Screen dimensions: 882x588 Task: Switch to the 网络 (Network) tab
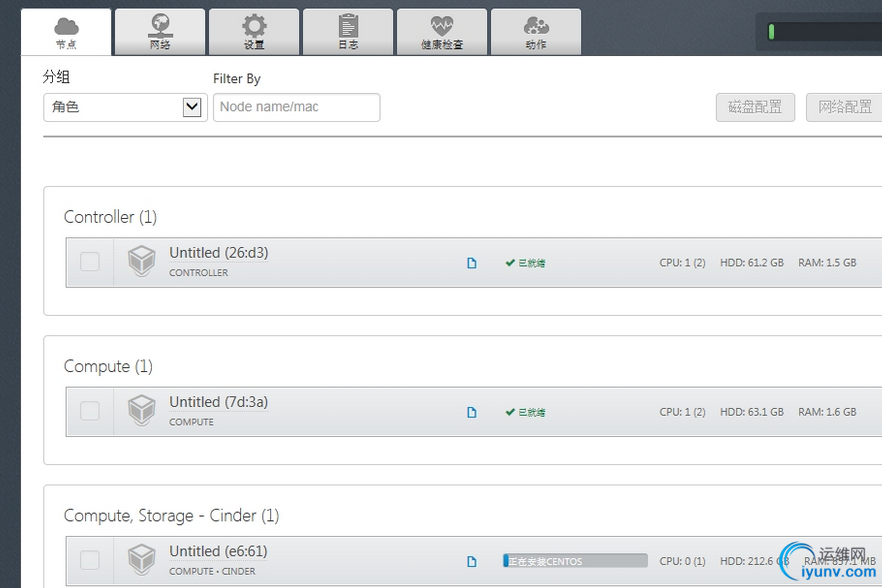click(x=160, y=33)
